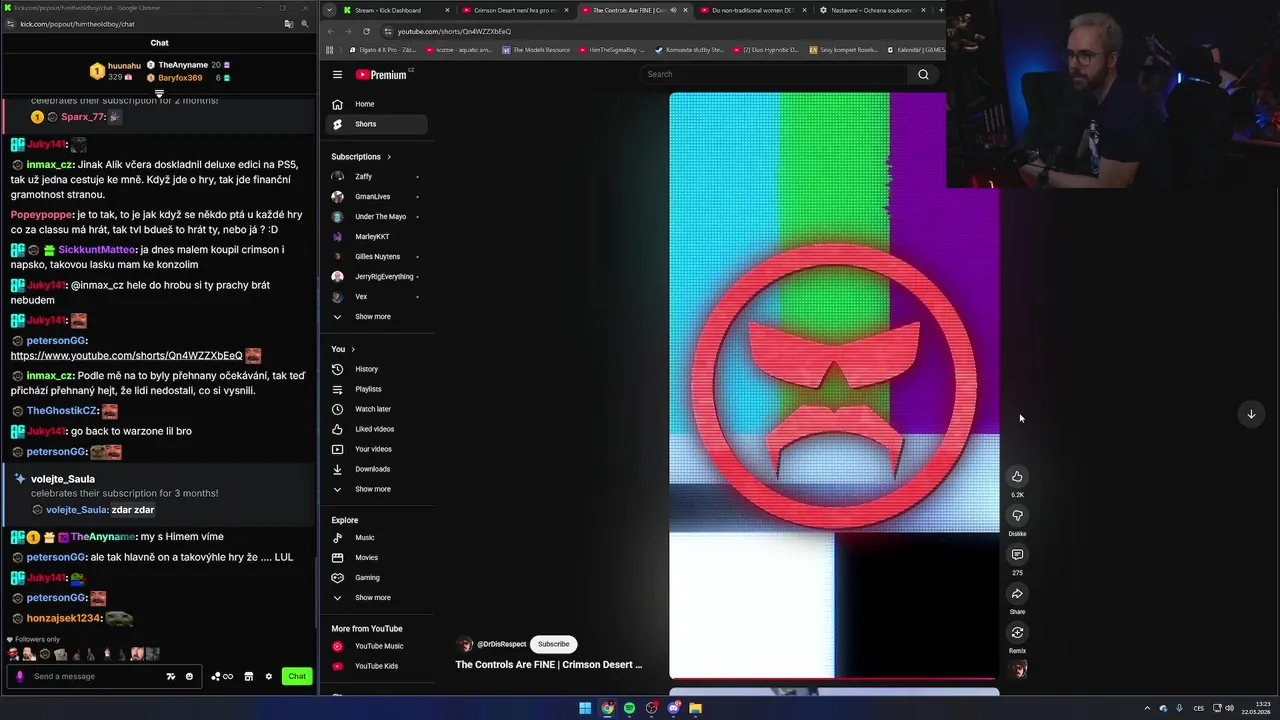Open Home in YouTube sidebar

pyautogui.click(x=376, y=104)
